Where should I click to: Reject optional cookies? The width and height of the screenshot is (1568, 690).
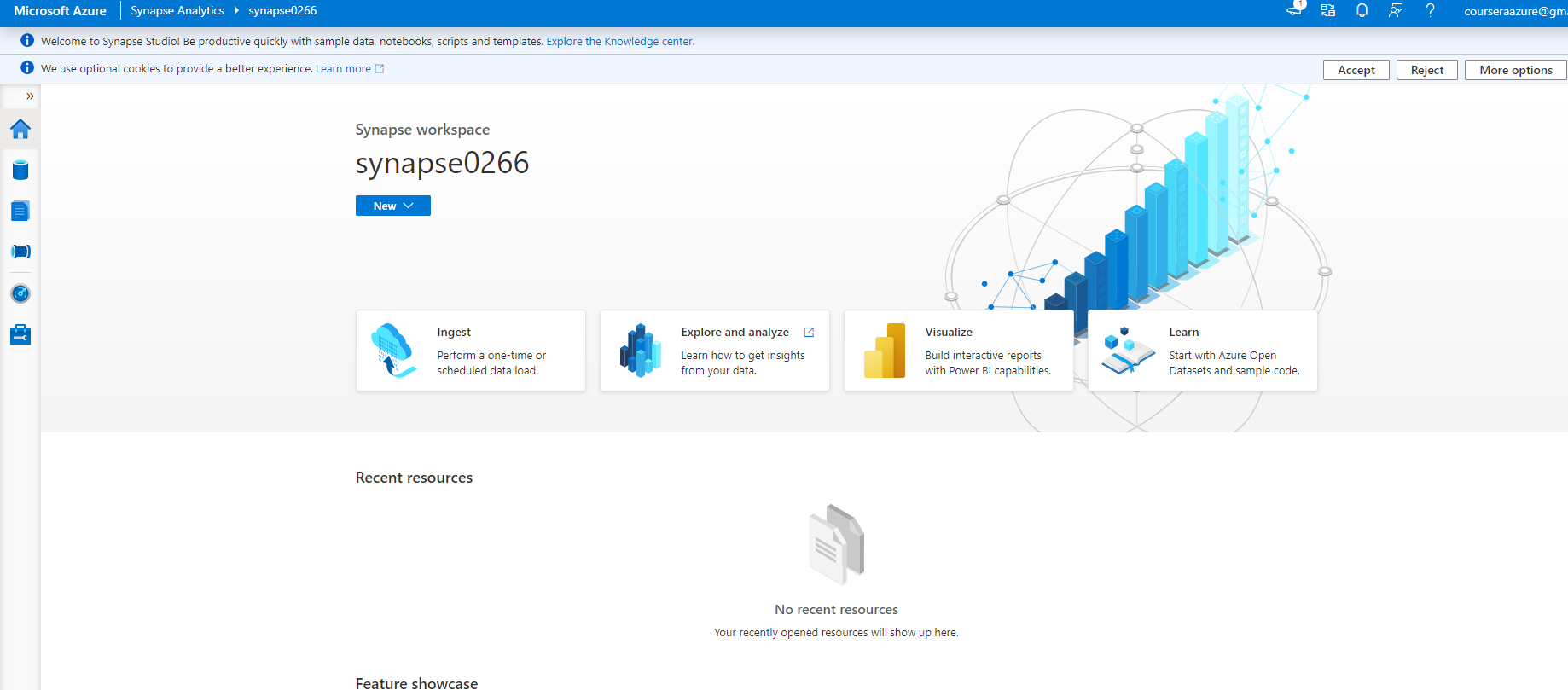[x=1427, y=70]
